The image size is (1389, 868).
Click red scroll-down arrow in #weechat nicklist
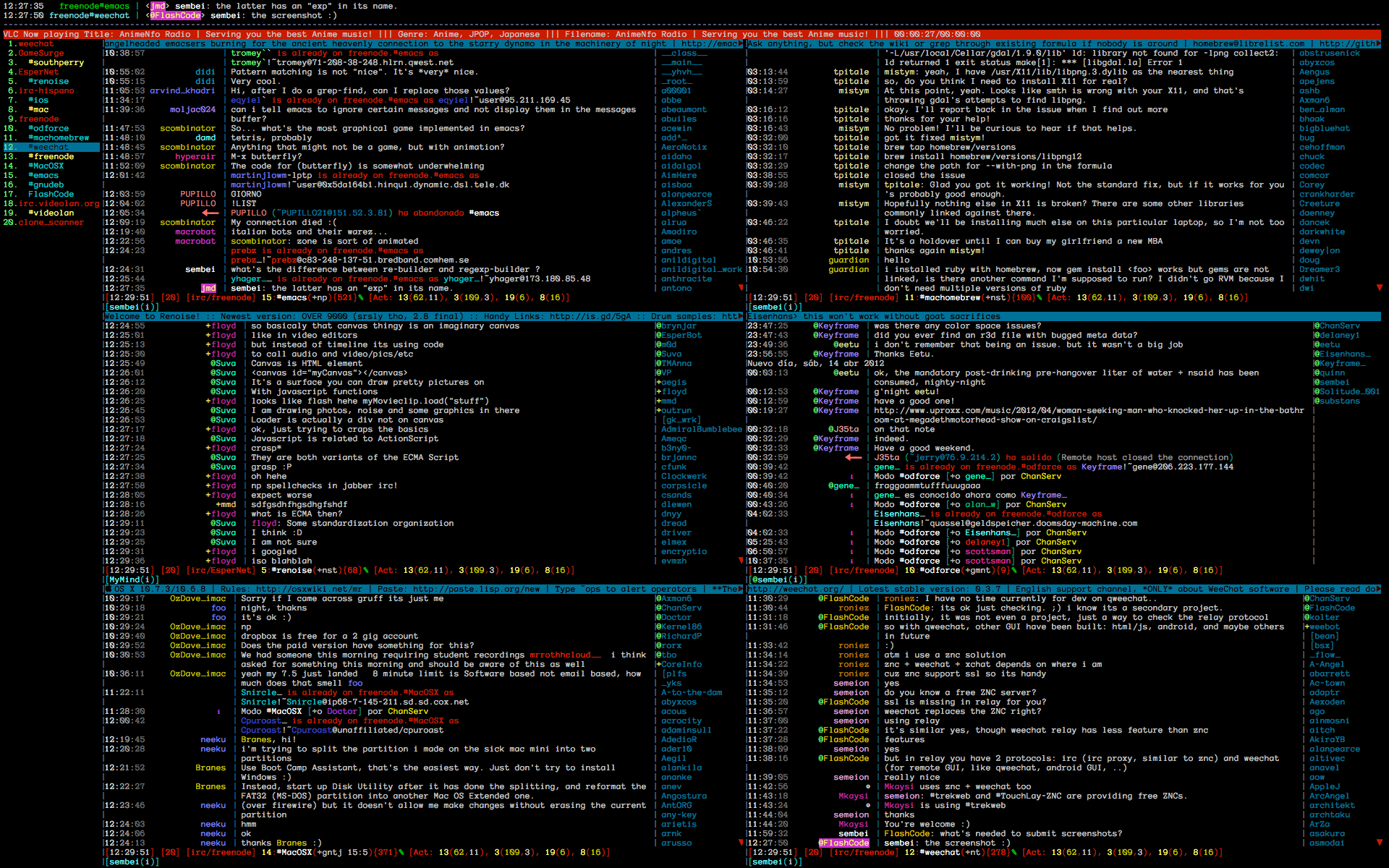[1379, 843]
